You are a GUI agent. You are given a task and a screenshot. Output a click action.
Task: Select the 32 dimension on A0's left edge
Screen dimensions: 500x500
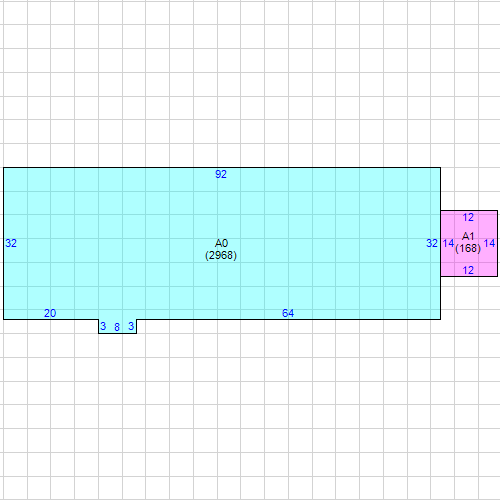11,243
